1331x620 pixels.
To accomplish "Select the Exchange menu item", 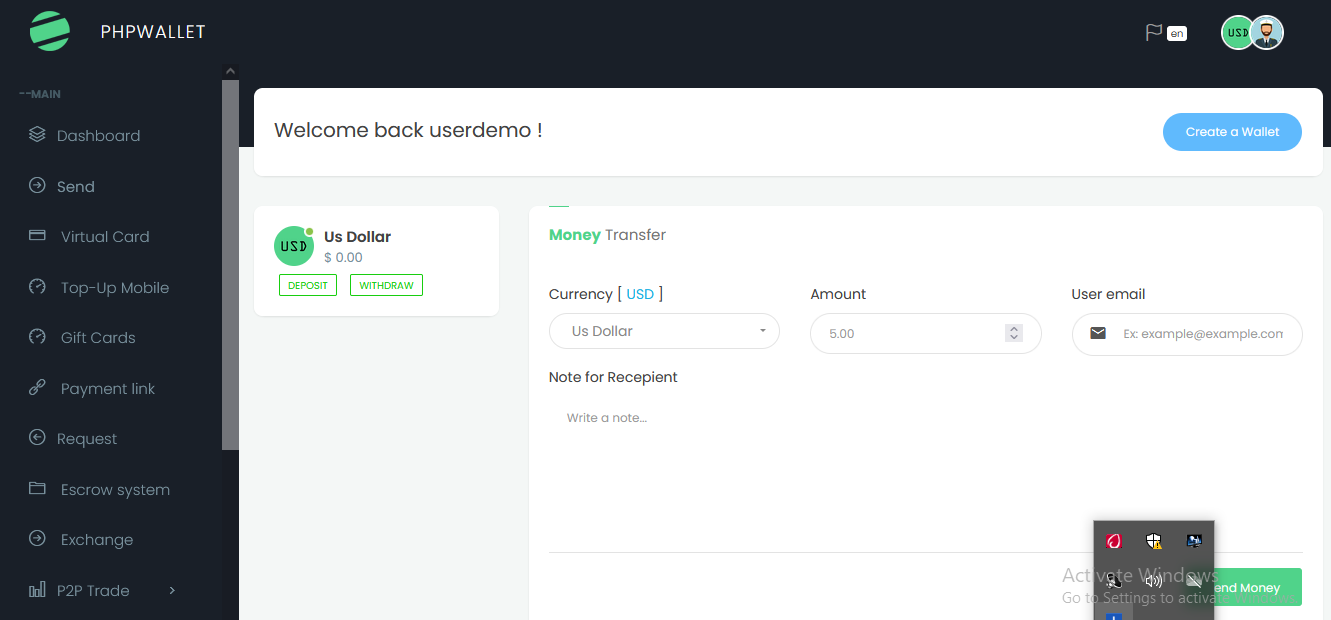I will 96,540.
